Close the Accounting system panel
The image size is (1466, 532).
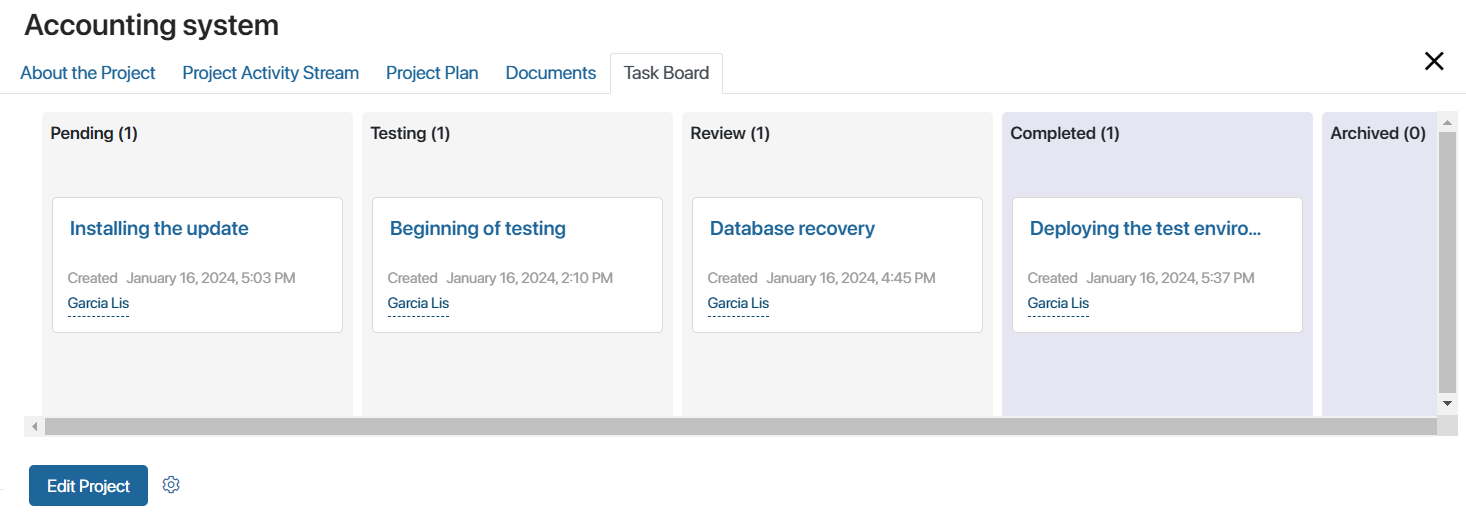(1434, 61)
